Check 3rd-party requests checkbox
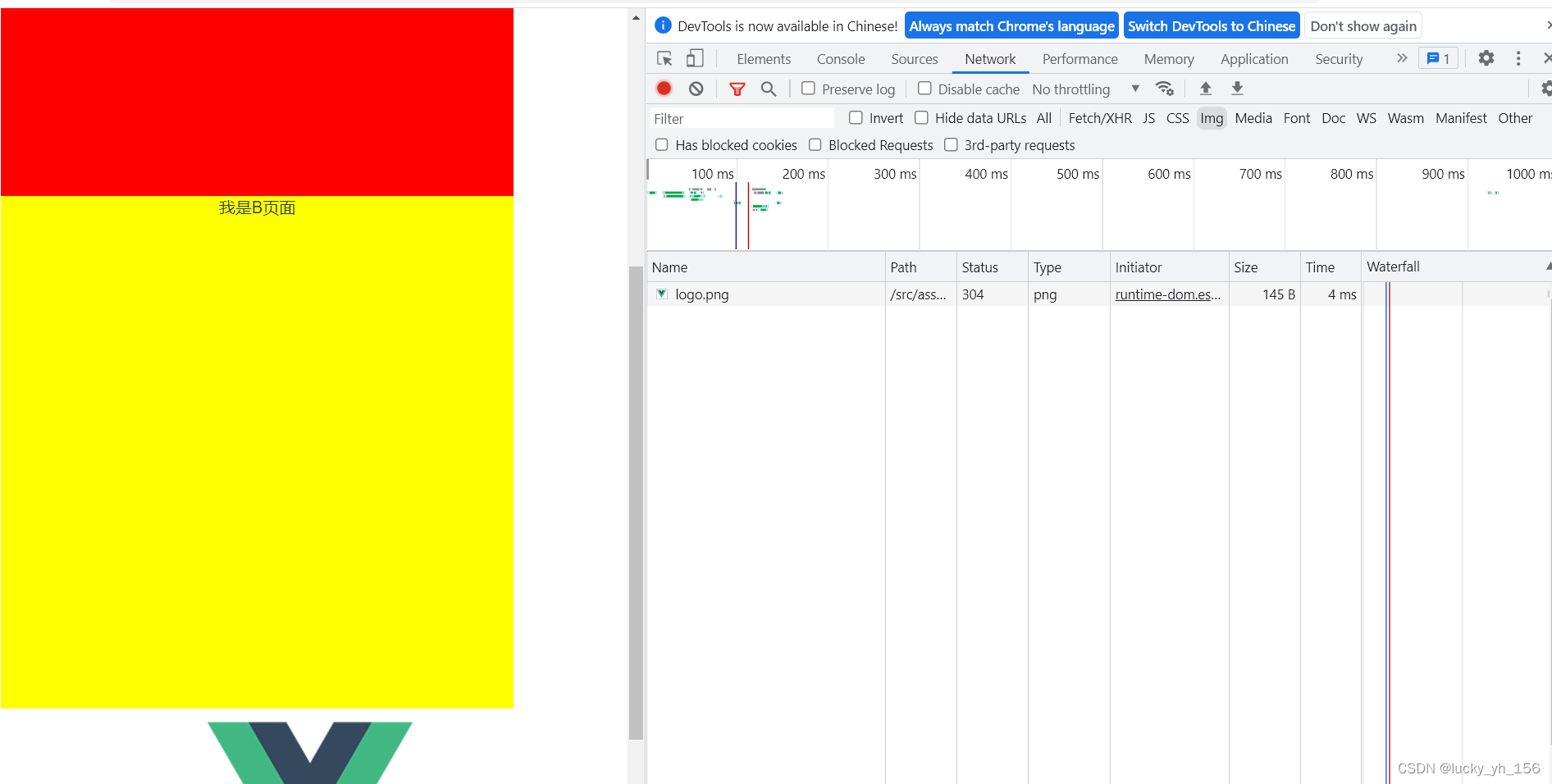 (x=951, y=145)
